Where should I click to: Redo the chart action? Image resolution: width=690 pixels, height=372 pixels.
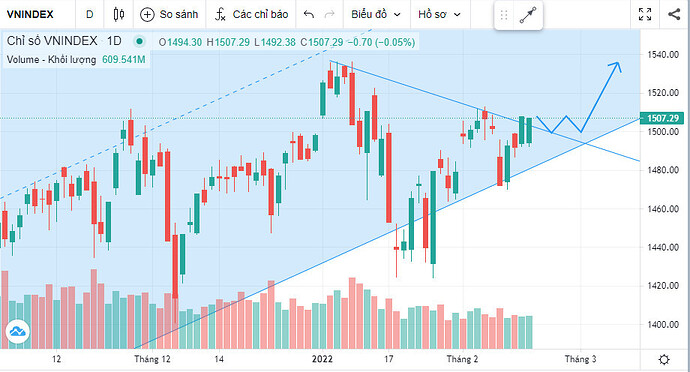point(329,15)
